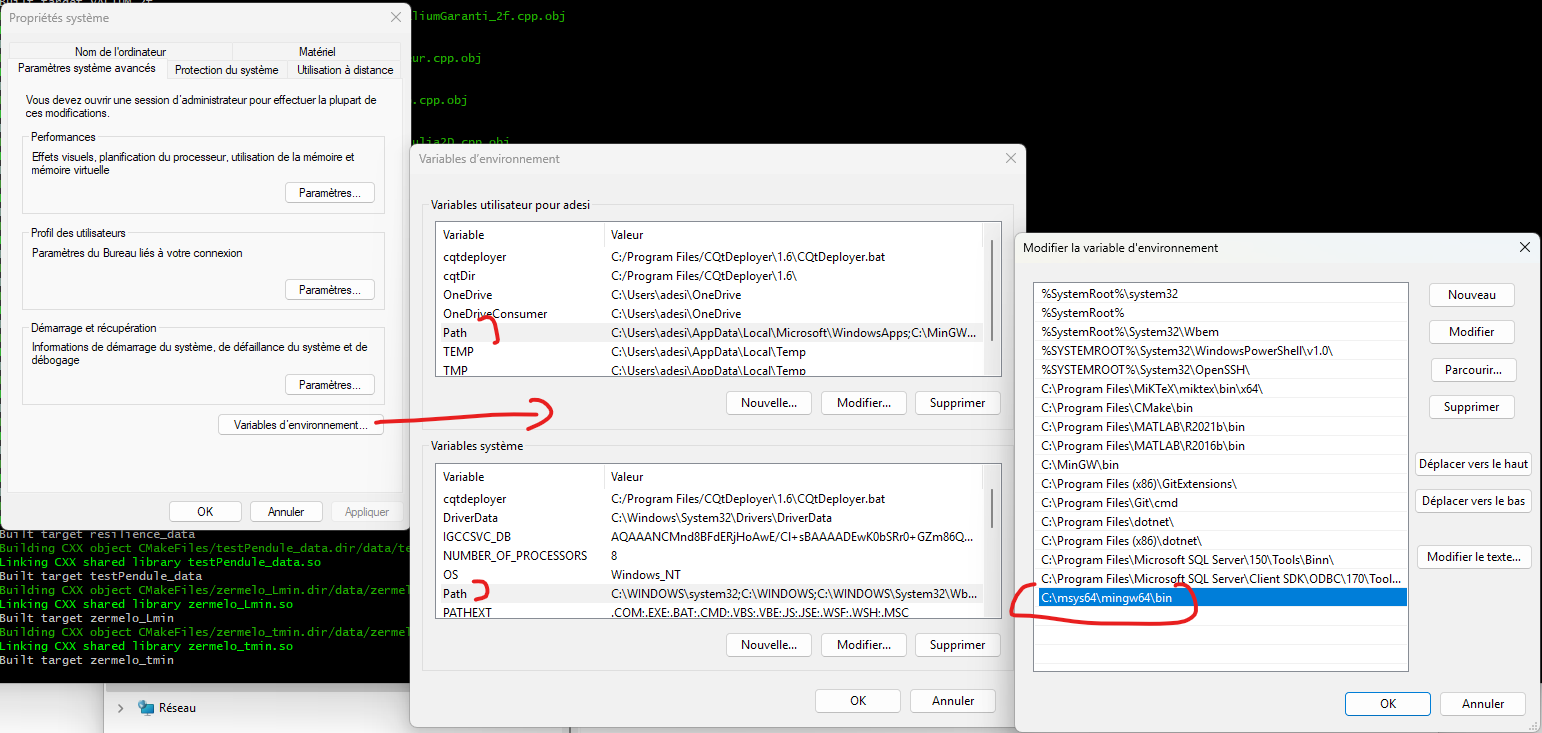Expand the "Réseau" tree item
1542x733 pixels.
(120, 707)
